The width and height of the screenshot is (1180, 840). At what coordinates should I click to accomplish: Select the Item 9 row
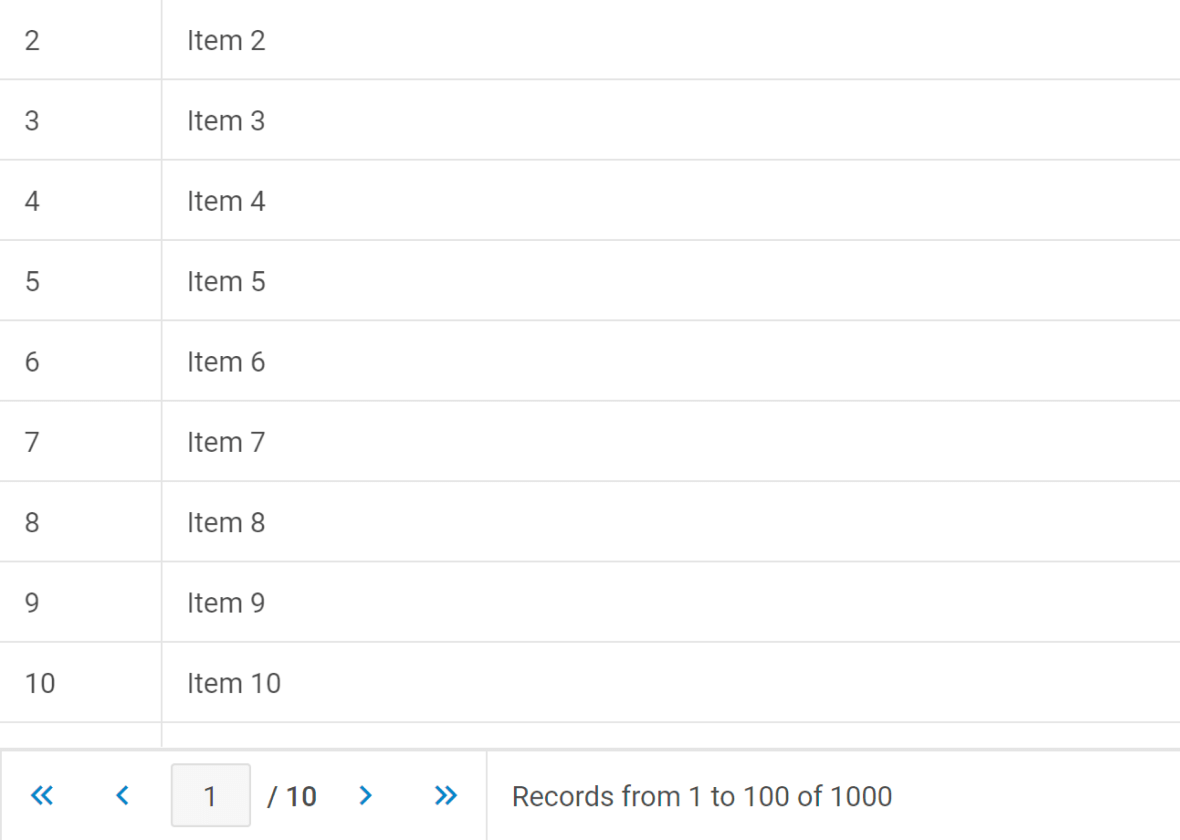tap(590, 602)
